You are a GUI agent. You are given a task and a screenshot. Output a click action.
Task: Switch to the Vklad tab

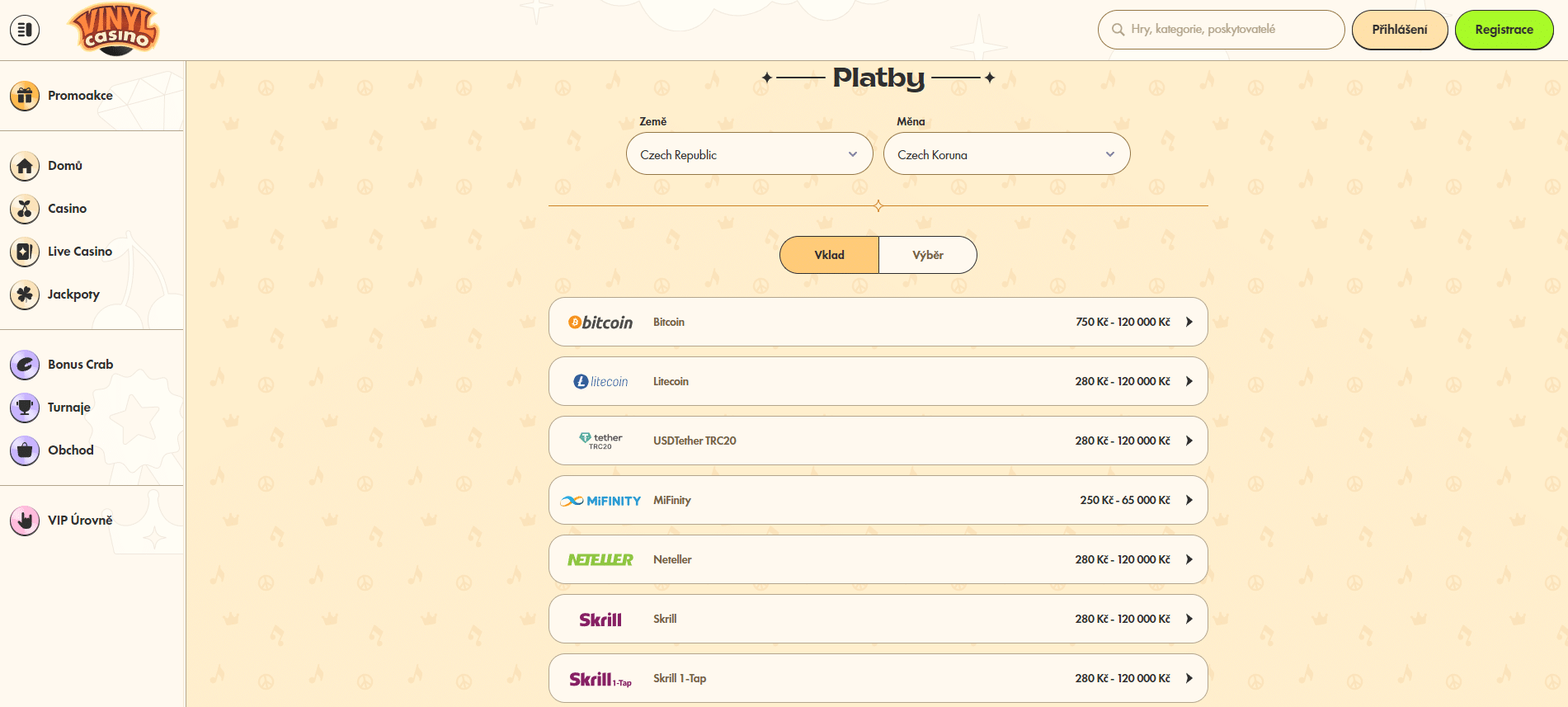pyautogui.click(x=829, y=255)
